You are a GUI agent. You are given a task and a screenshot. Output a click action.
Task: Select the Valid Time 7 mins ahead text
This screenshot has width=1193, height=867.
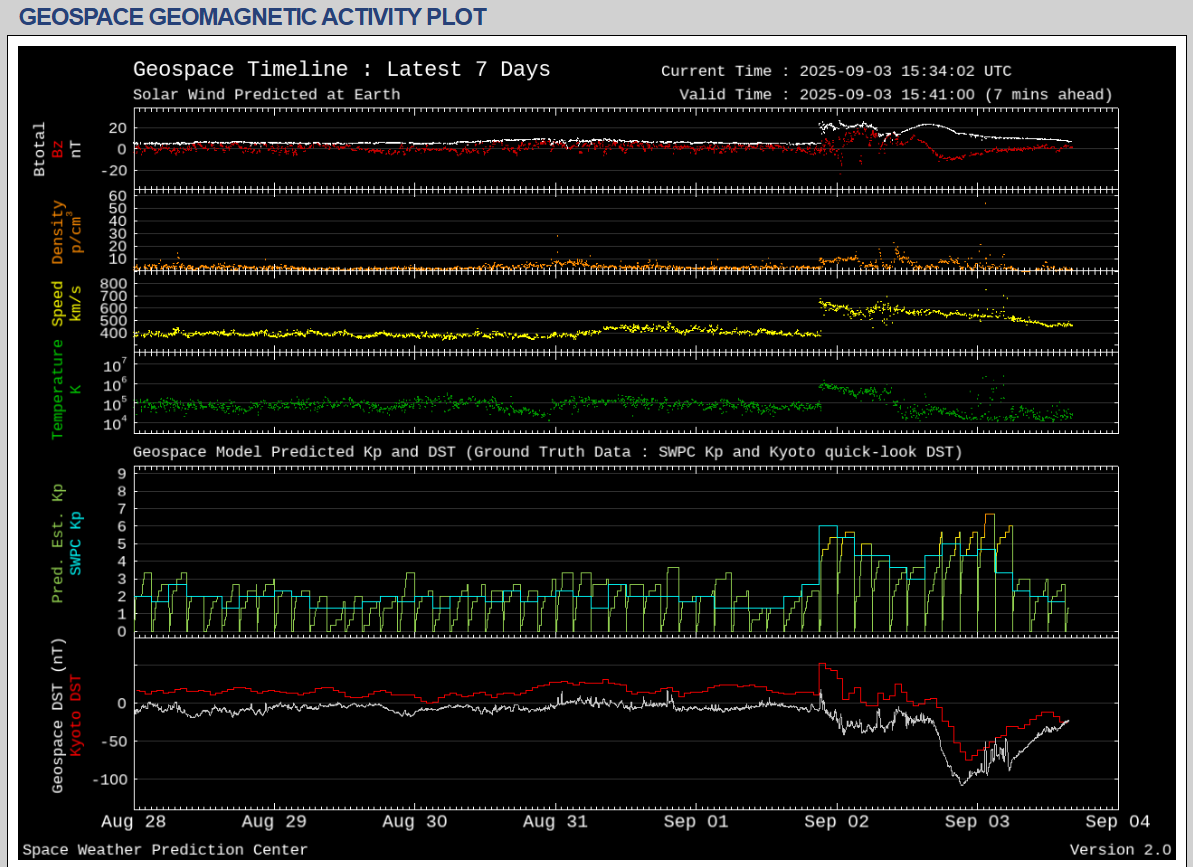pos(895,95)
